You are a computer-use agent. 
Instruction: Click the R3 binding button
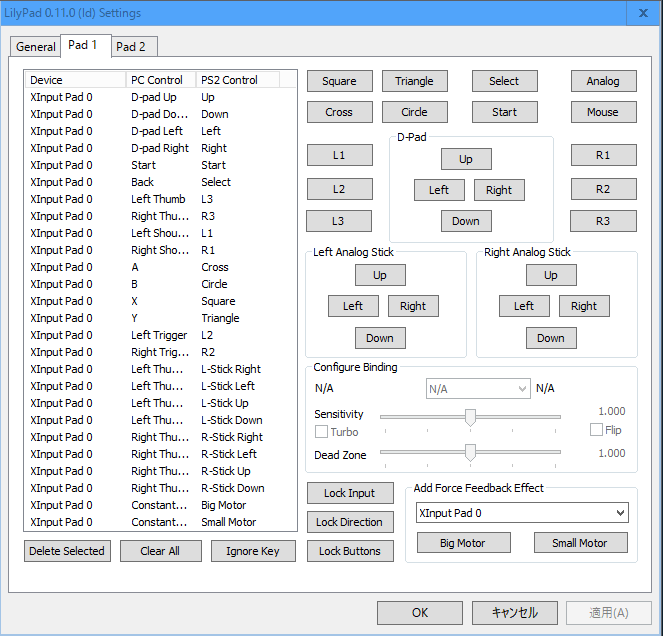[x=603, y=221]
